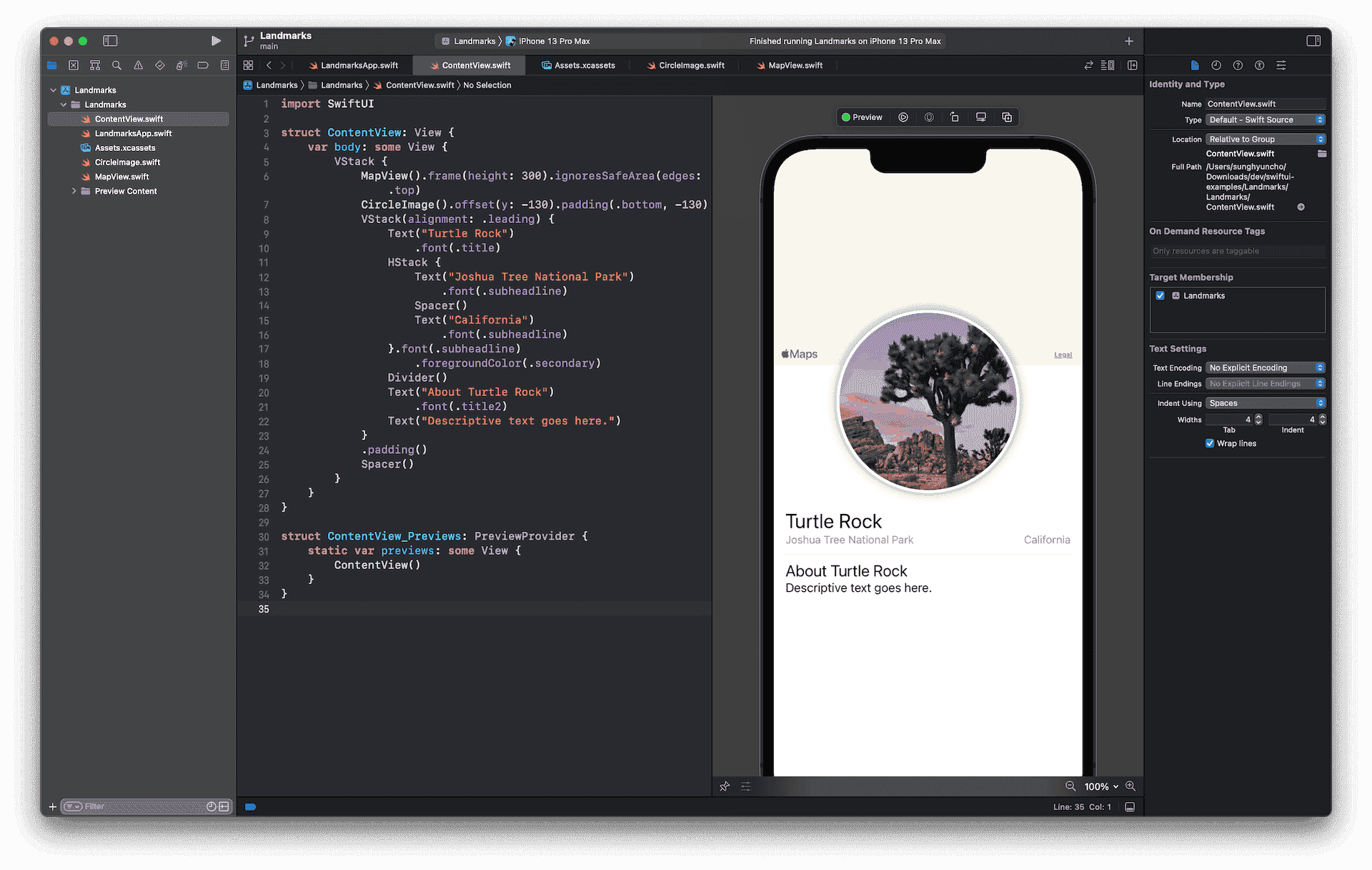Image resolution: width=1372 pixels, height=870 pixels.
Task: Switch to the MapView.swift tab
Action: [795, 65]
